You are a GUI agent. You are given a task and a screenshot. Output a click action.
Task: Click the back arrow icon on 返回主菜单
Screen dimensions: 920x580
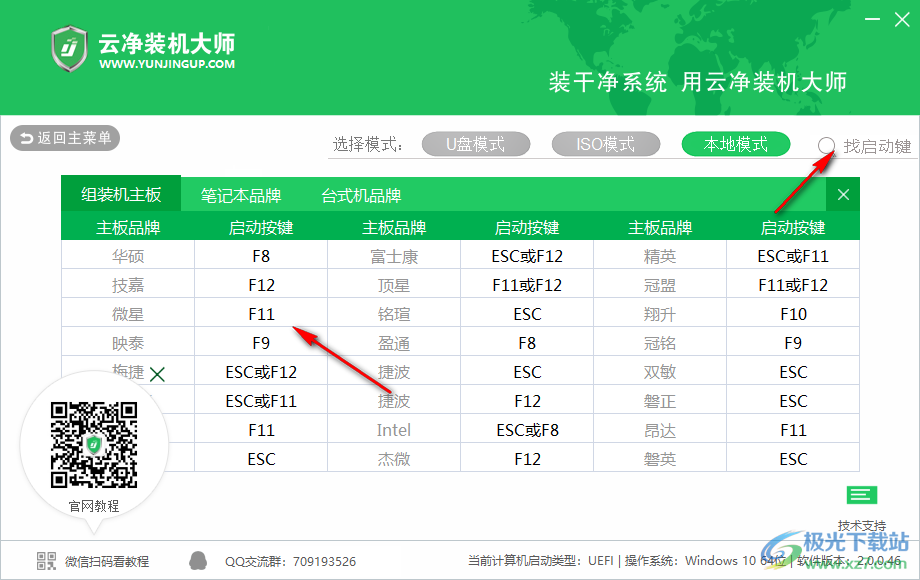pos(28,138)
